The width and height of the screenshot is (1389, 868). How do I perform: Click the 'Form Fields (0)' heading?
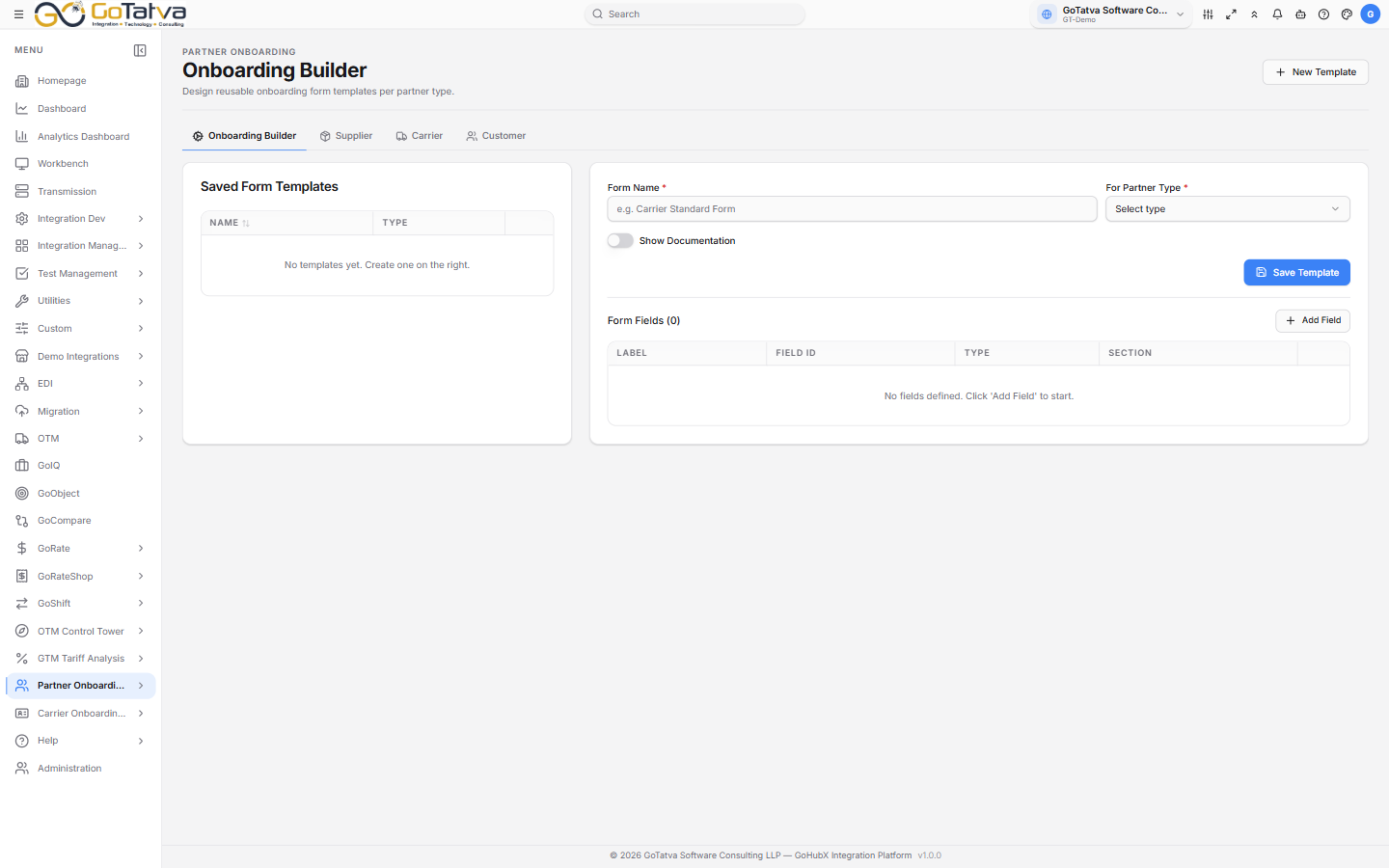[643, 321]
